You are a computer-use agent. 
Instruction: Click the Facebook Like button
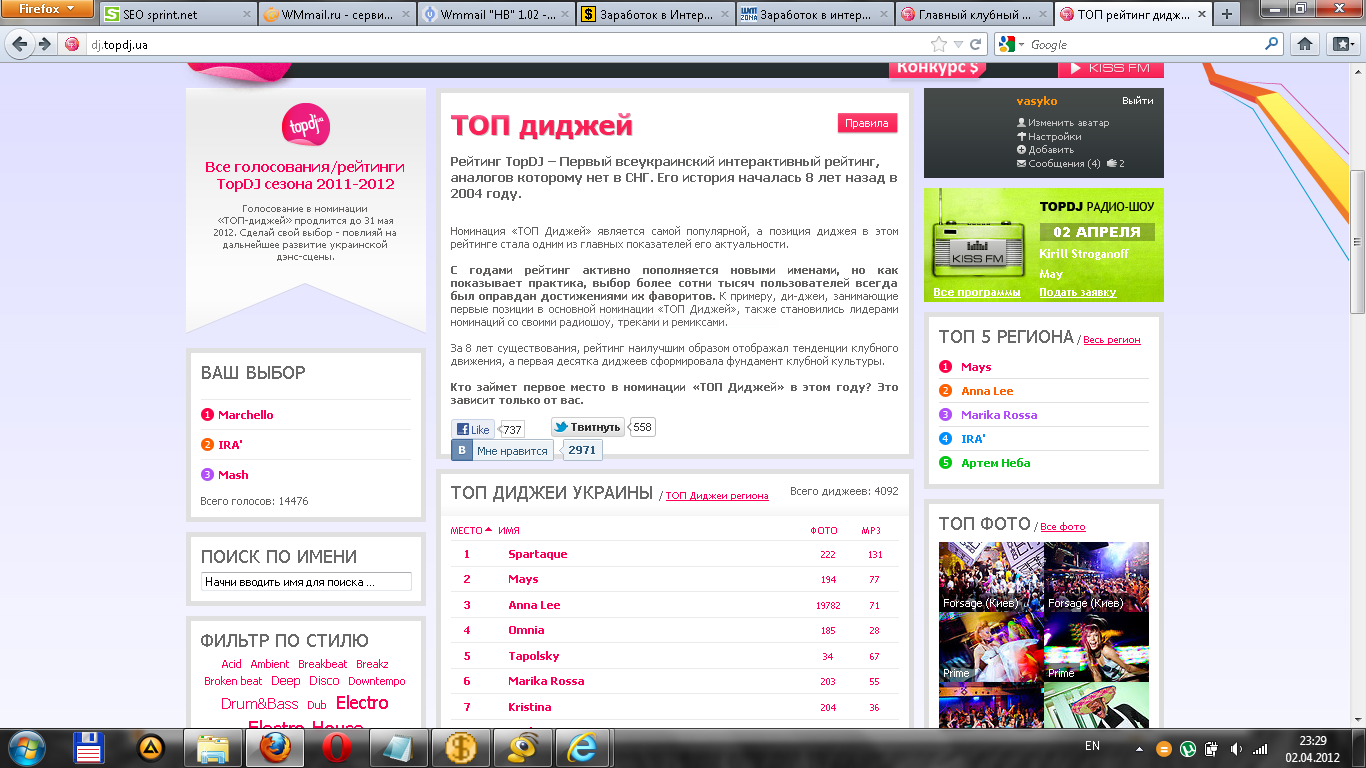pyautogui.click(x=473, y=429)
